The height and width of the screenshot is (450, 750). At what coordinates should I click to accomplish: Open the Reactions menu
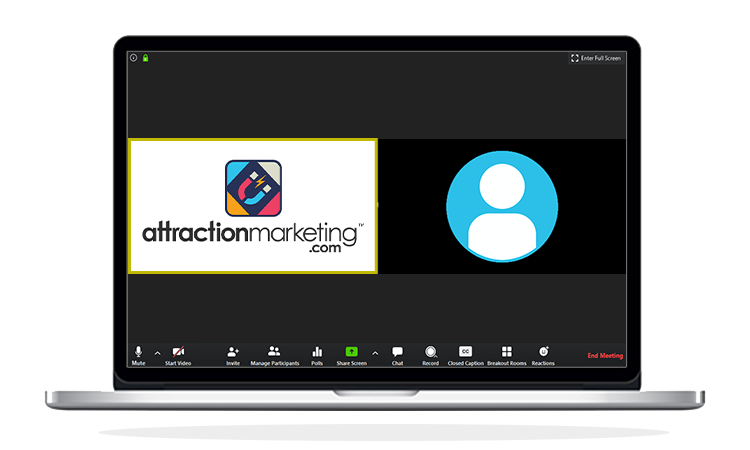pos(543,355)
